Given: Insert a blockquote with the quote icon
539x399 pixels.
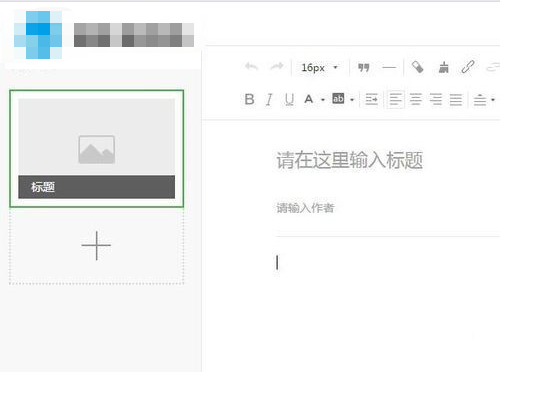Looking at the screenshot, I should [x=364, y=67].
